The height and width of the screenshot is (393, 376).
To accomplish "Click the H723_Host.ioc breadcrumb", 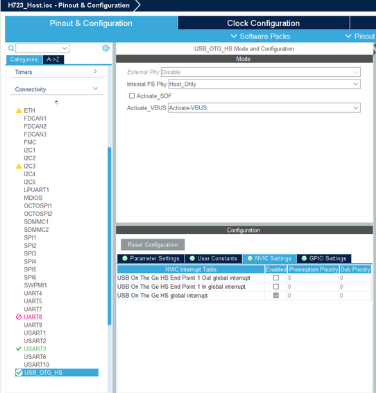I will point(68,5).
